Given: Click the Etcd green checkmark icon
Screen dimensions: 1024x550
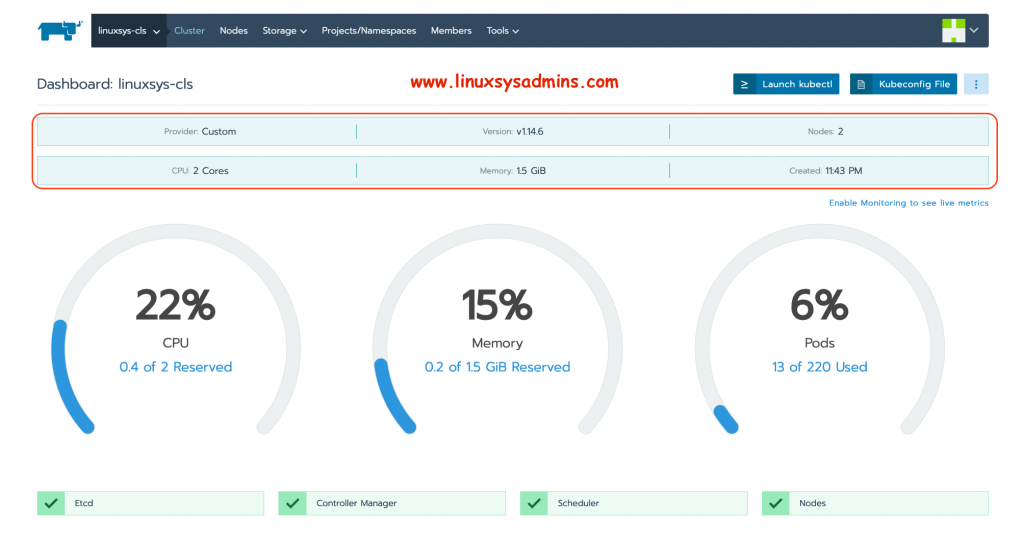Looking at the screenshot, I should 51,503.
